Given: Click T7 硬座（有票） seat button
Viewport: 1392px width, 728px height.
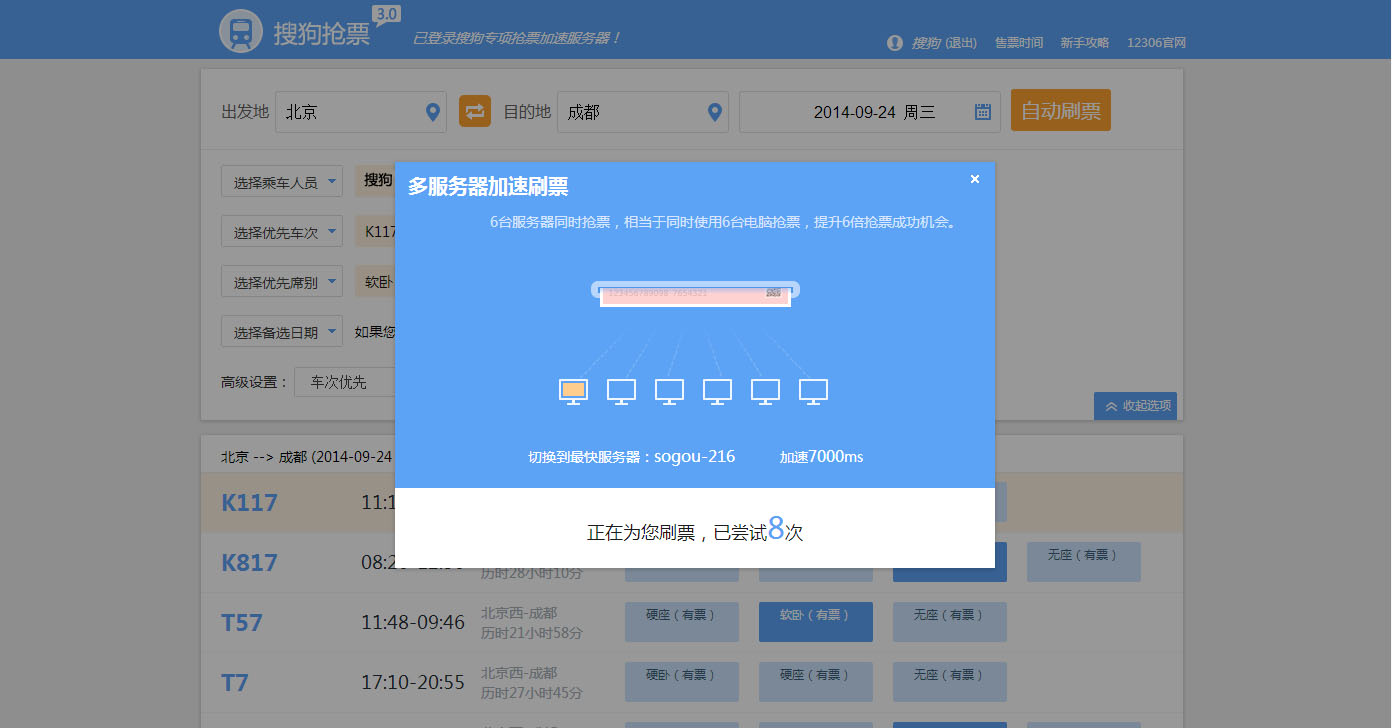Looking at the screenshot, I should (x=816, y=682).
